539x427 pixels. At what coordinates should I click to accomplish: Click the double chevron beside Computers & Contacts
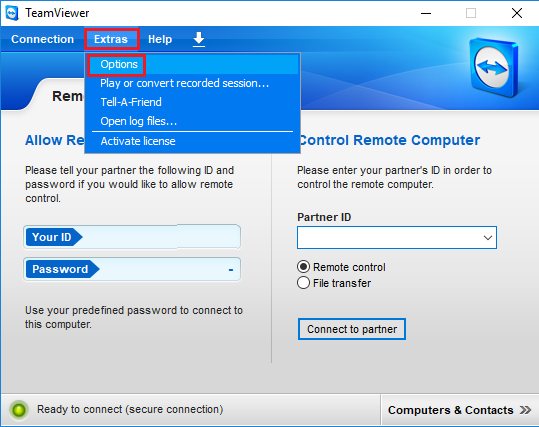(x=526, y=410)
